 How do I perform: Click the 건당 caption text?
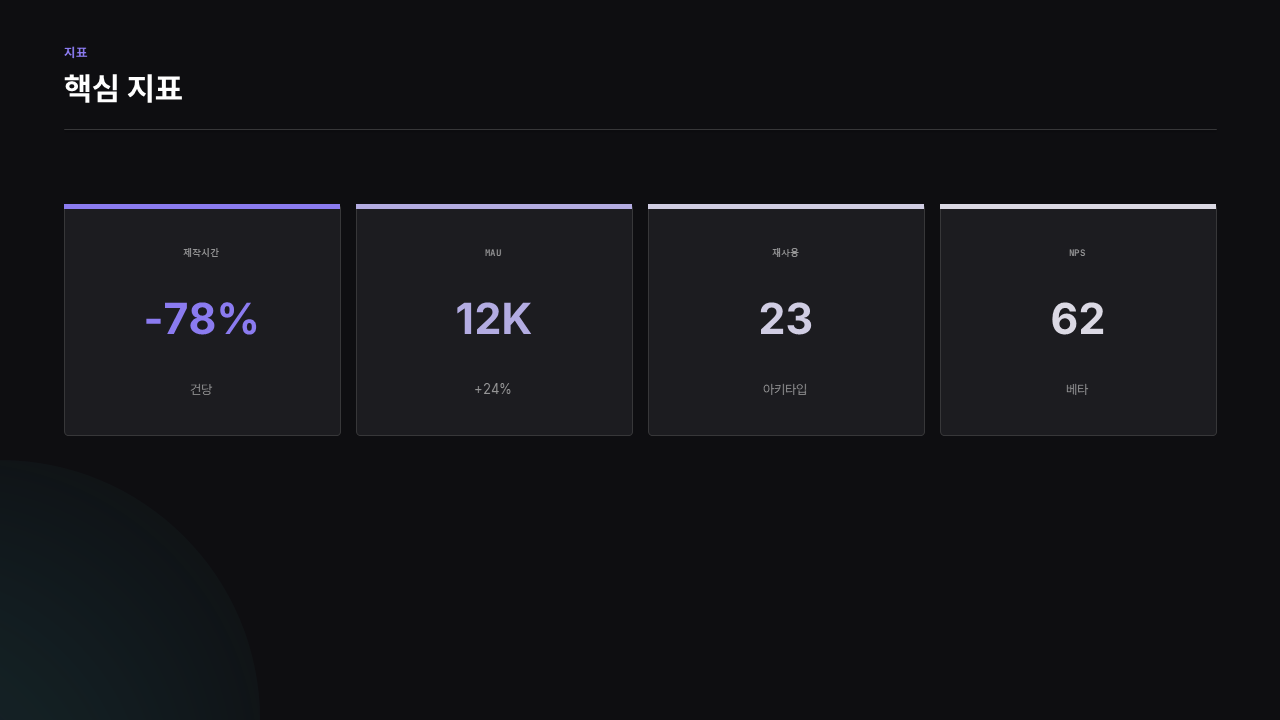click(x=201, y=389)
